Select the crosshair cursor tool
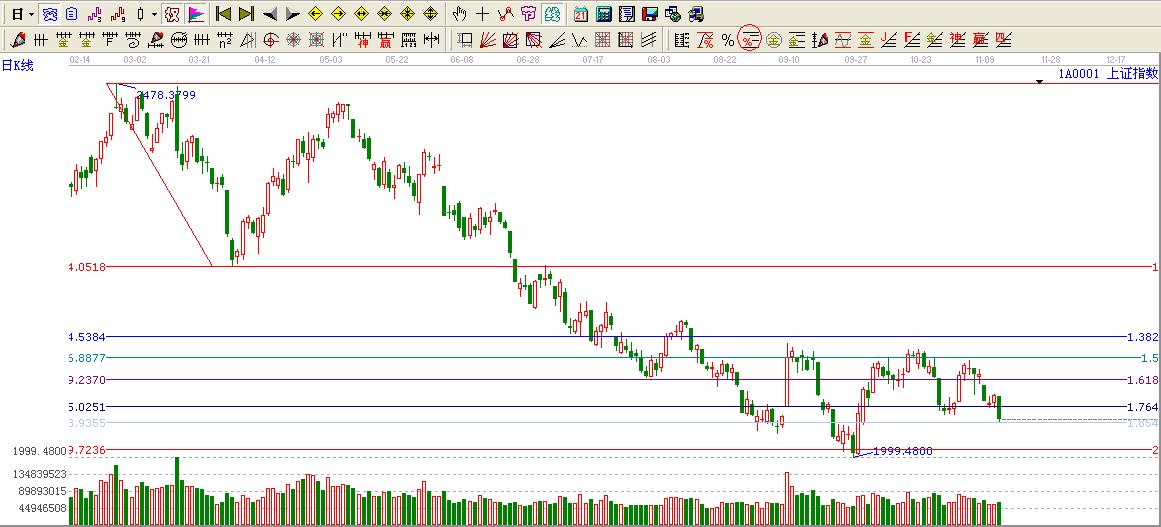Image resolution: width=1161 pixels, height=527 pixels. coord(482,14)
